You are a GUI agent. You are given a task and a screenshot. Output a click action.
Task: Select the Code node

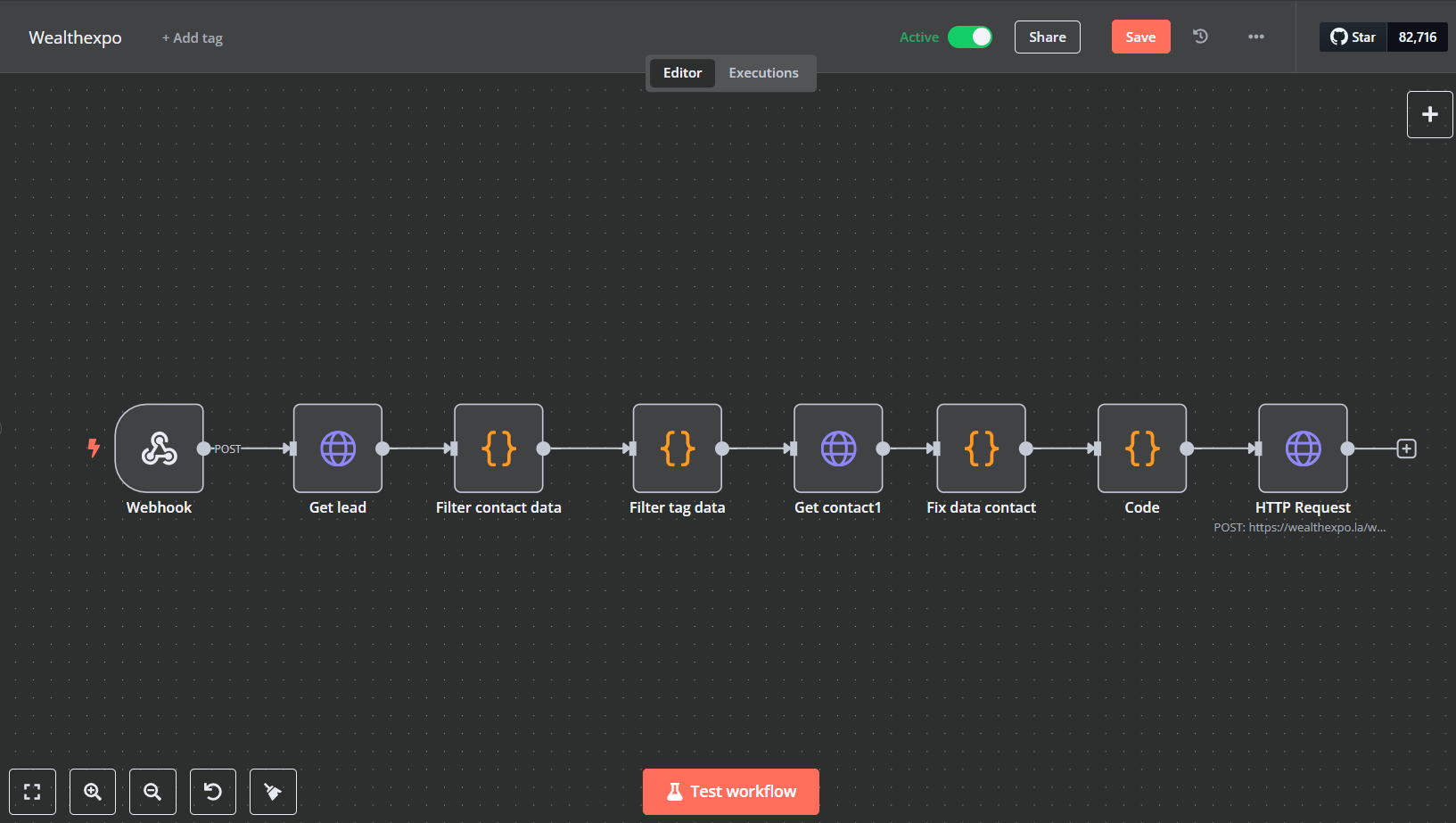1142,449
